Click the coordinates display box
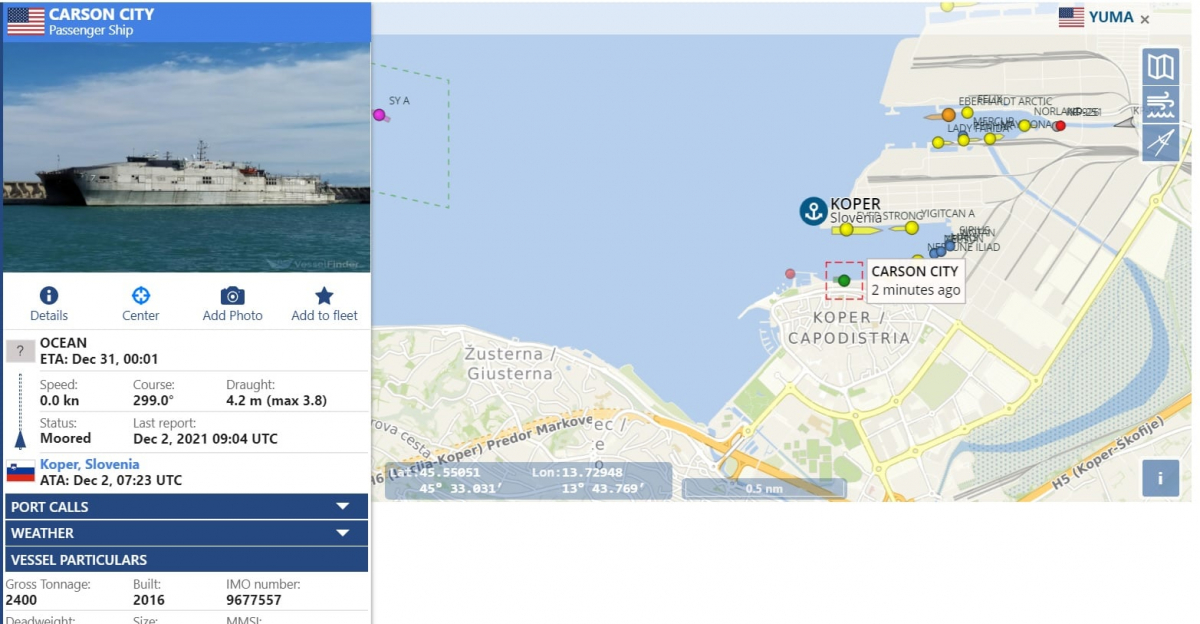This screenshot has width=1200, height=624. click(529, 481)
